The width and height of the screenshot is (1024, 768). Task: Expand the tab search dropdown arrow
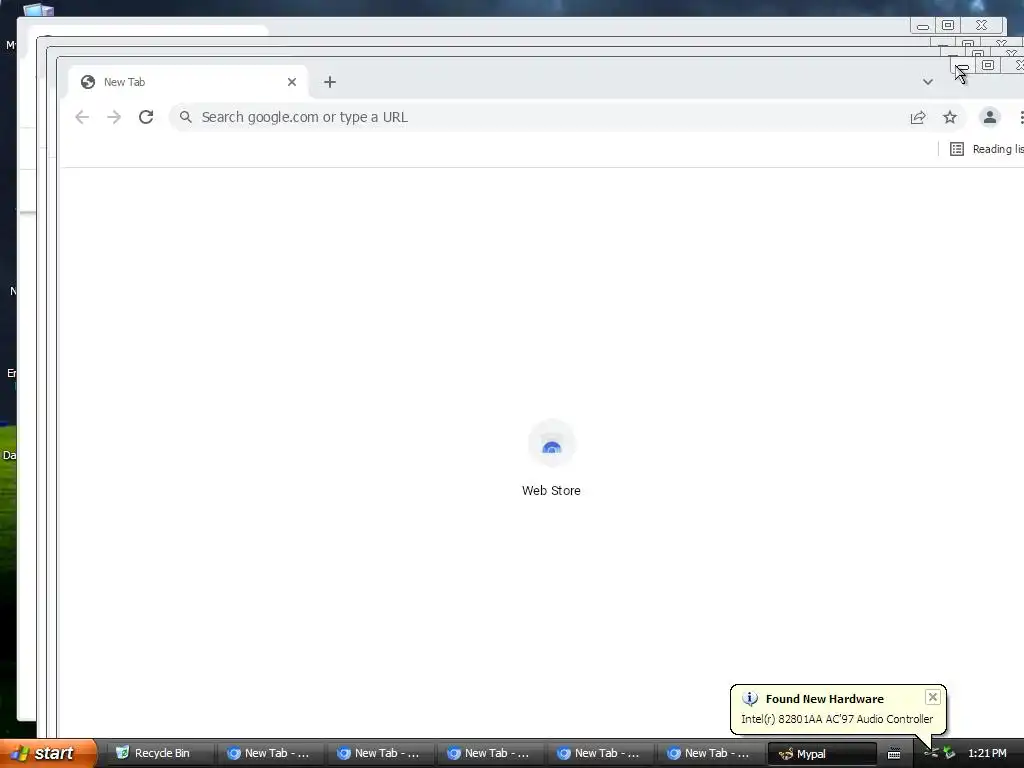pyautogui.click(x=928, y=82)
